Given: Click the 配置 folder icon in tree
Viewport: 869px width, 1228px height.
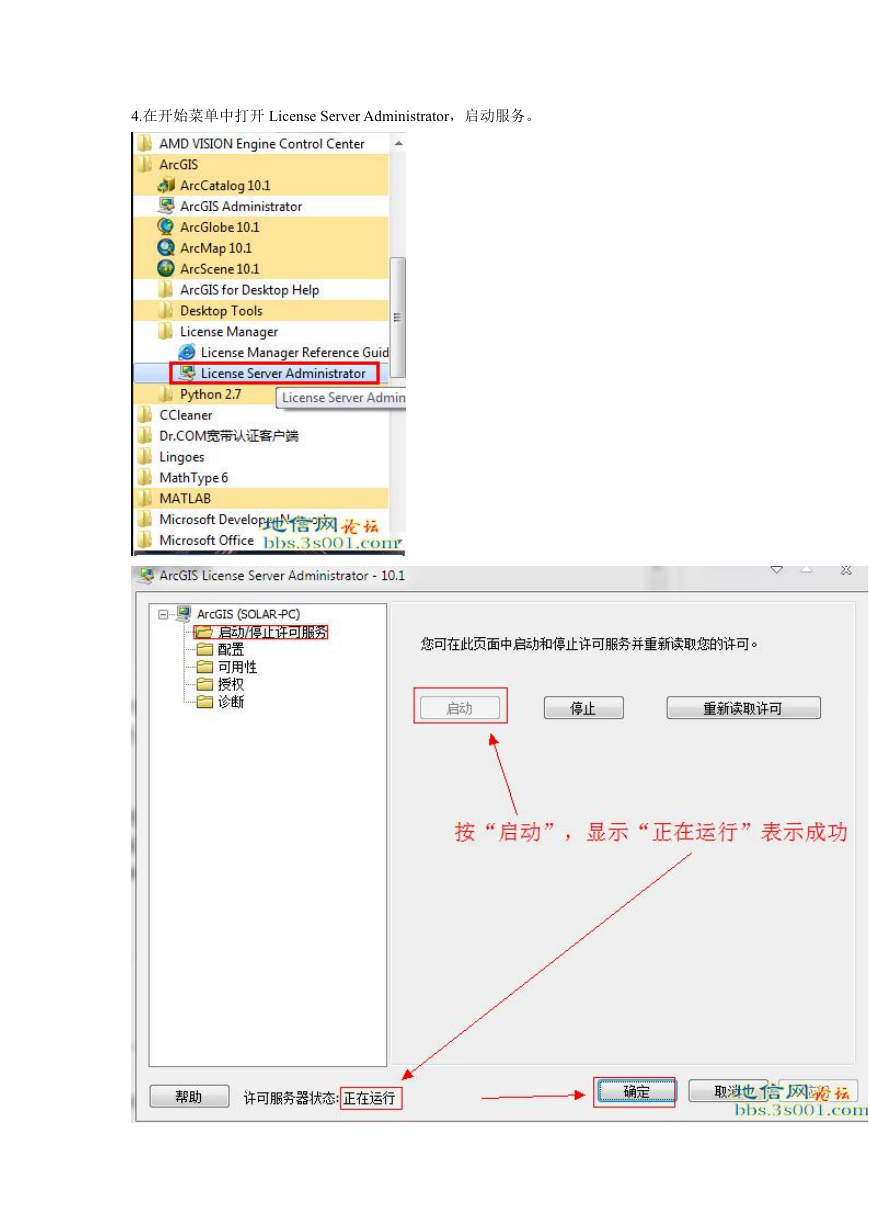Looking at the screenshot, I should click(205, 650).
